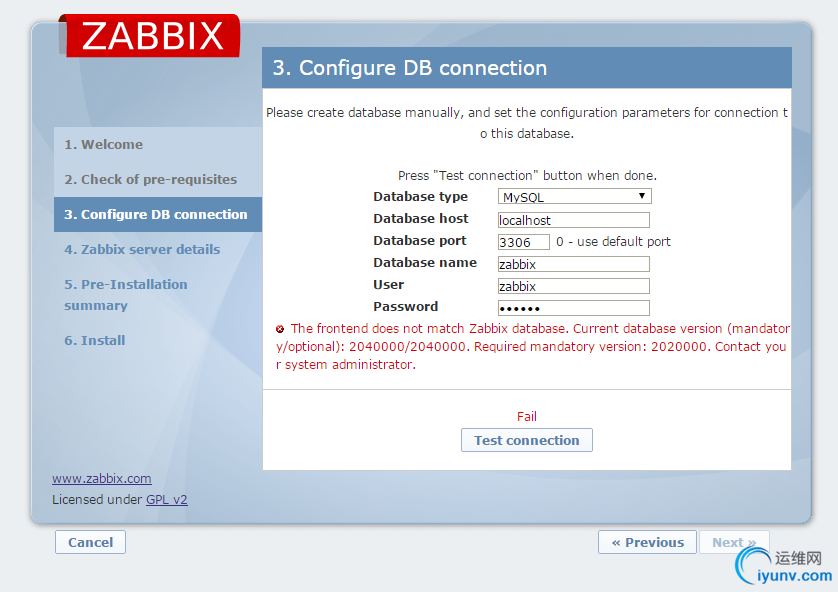Click the Next button

point(734,542)
